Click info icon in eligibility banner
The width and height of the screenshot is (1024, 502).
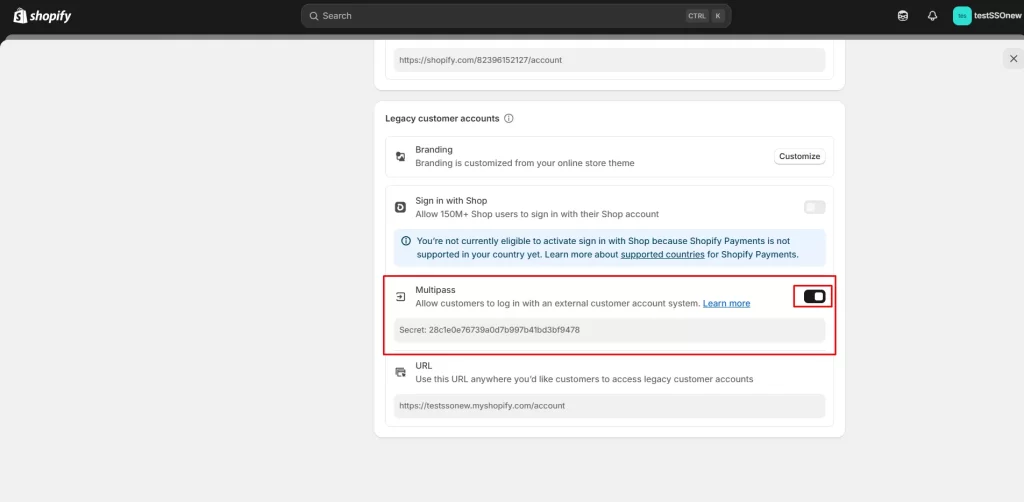406,241
